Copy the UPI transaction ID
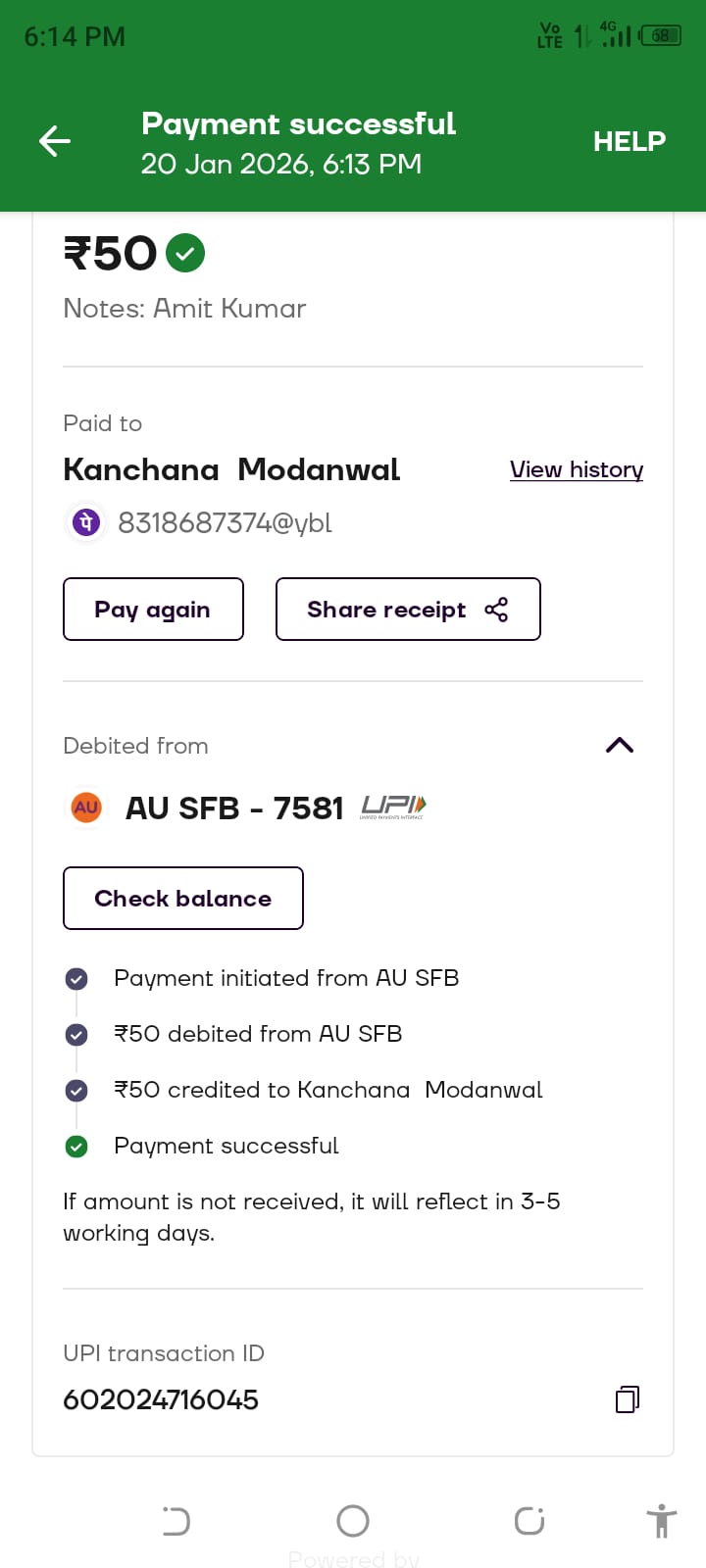 (x=628, y=1398)
